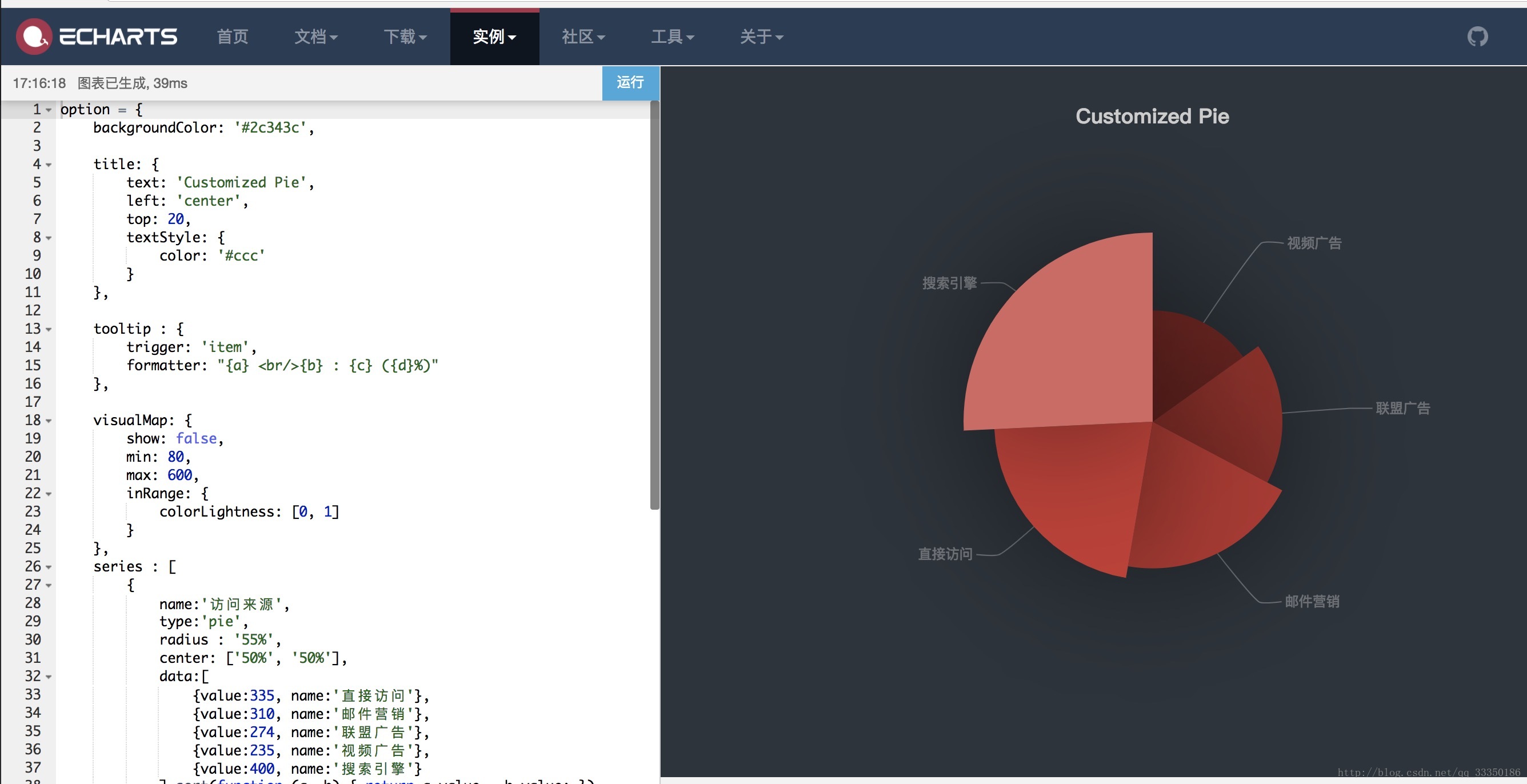Click the 'Customized Pie' string in code
Image resolution: width=1527 pixels, height=784 pixels.
pyautogui.click(x=241, y=182)
